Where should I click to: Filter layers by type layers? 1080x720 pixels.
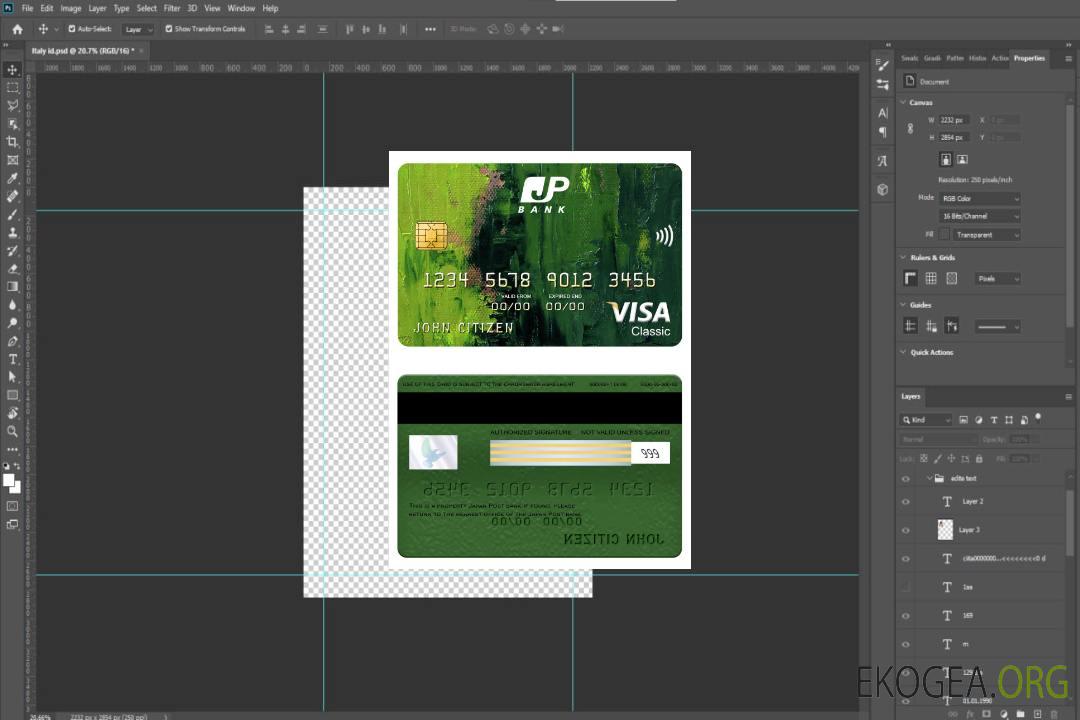[x=994, y=420]
